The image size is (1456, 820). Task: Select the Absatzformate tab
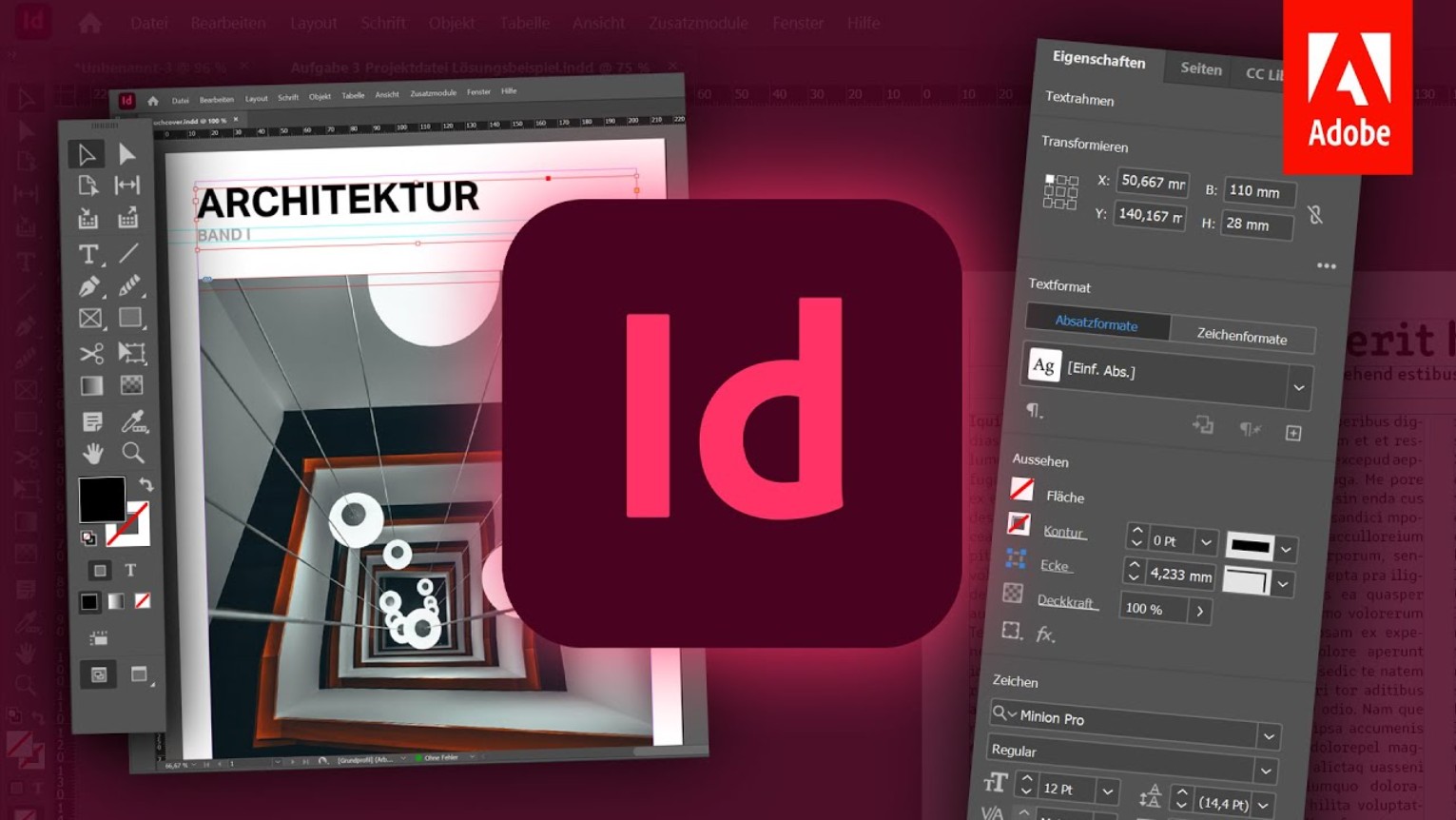coord(1097,323)
